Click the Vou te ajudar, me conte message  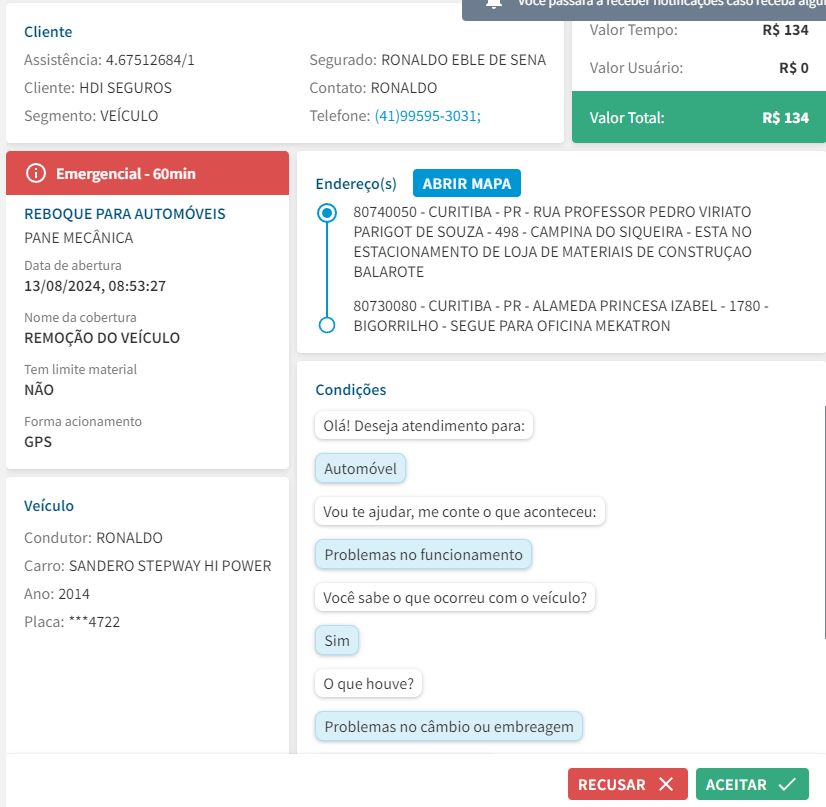click(460, 511)
